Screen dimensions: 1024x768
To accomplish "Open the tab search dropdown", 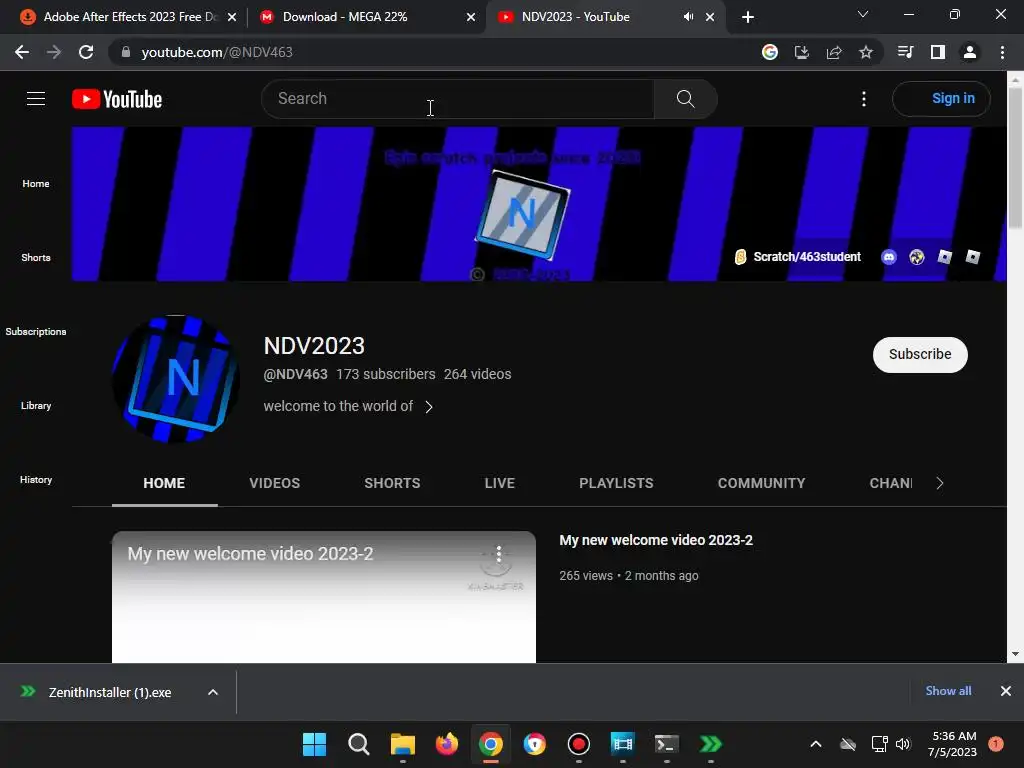I will (x=863, y=14).
